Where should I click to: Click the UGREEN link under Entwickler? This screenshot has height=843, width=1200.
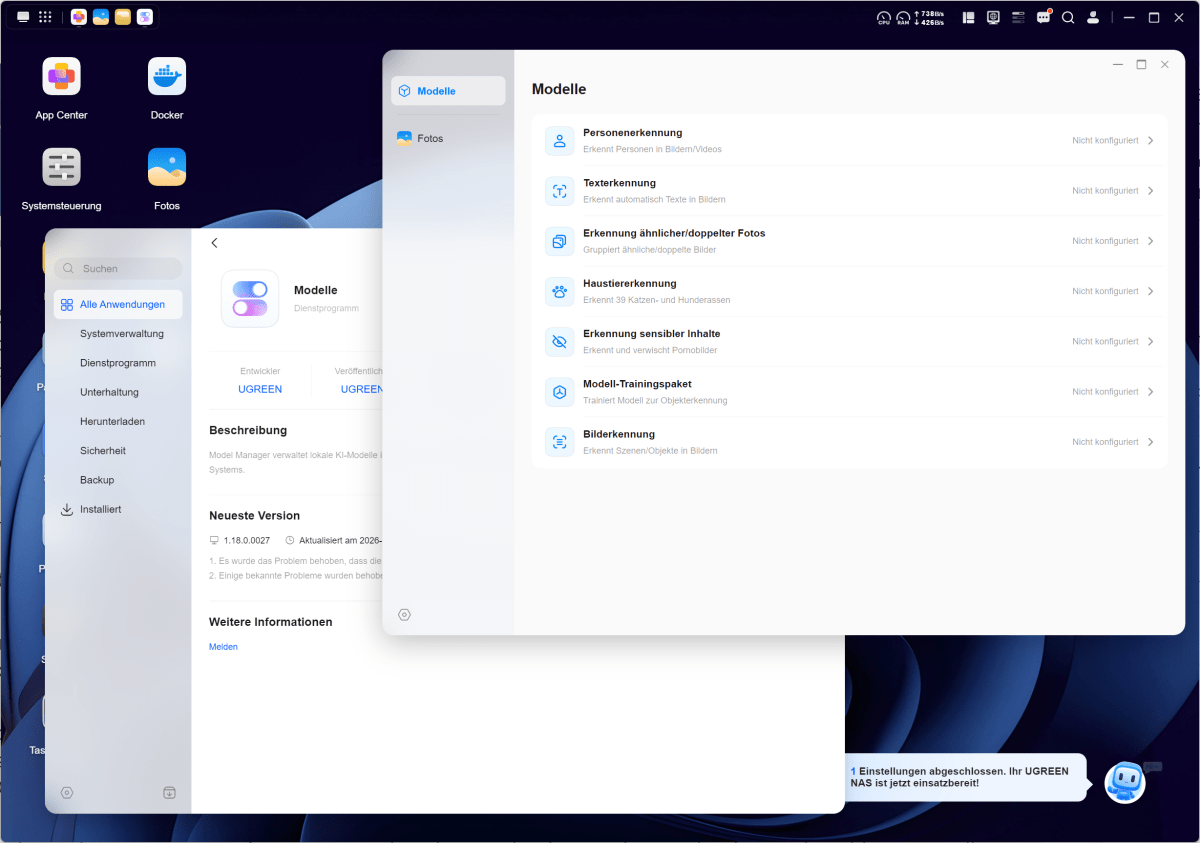[x=260, y=389]
